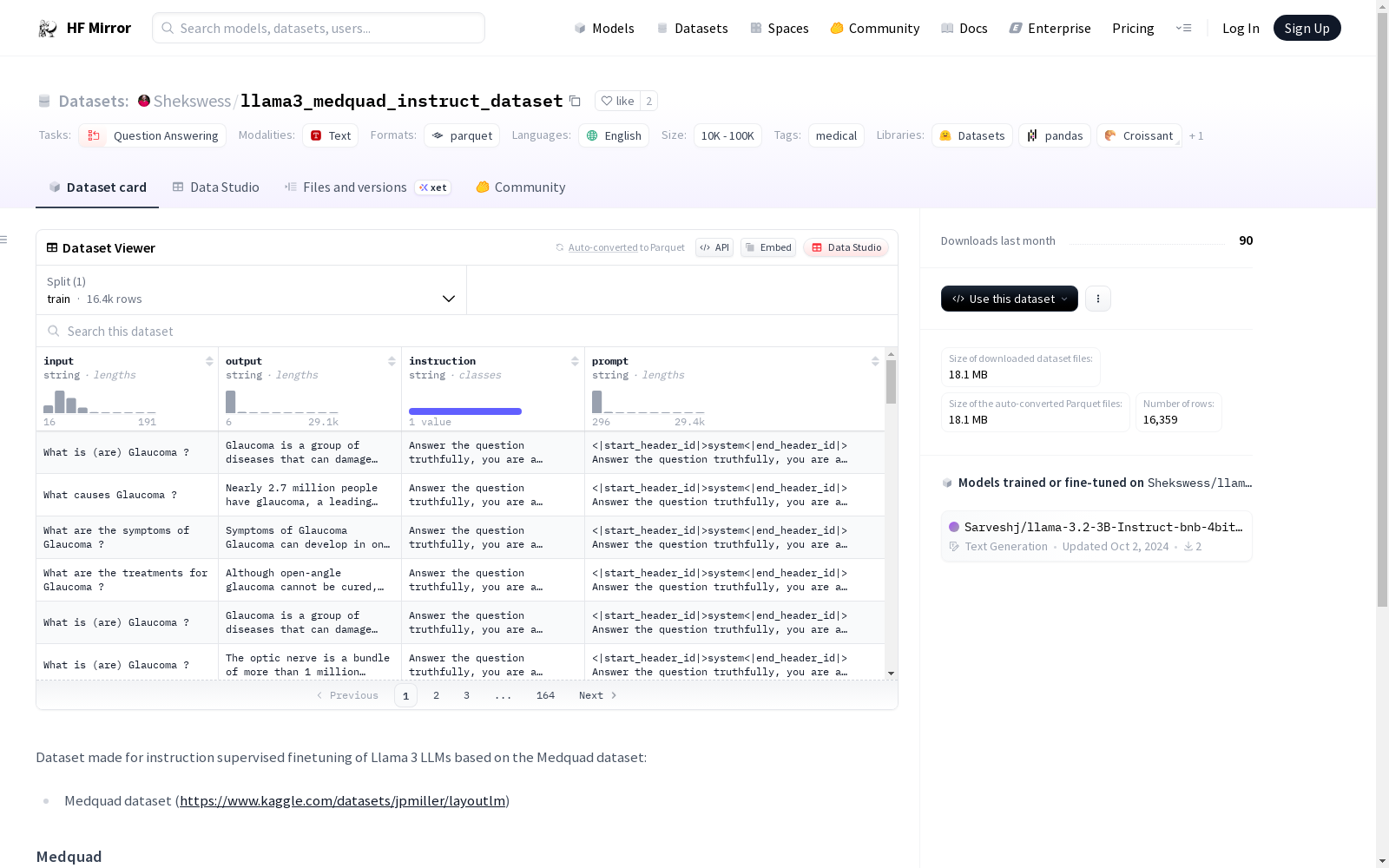Click the dataset table vertical scrollbar
The height and width of the screenshot is (868, 1389).
click(891, 382)
